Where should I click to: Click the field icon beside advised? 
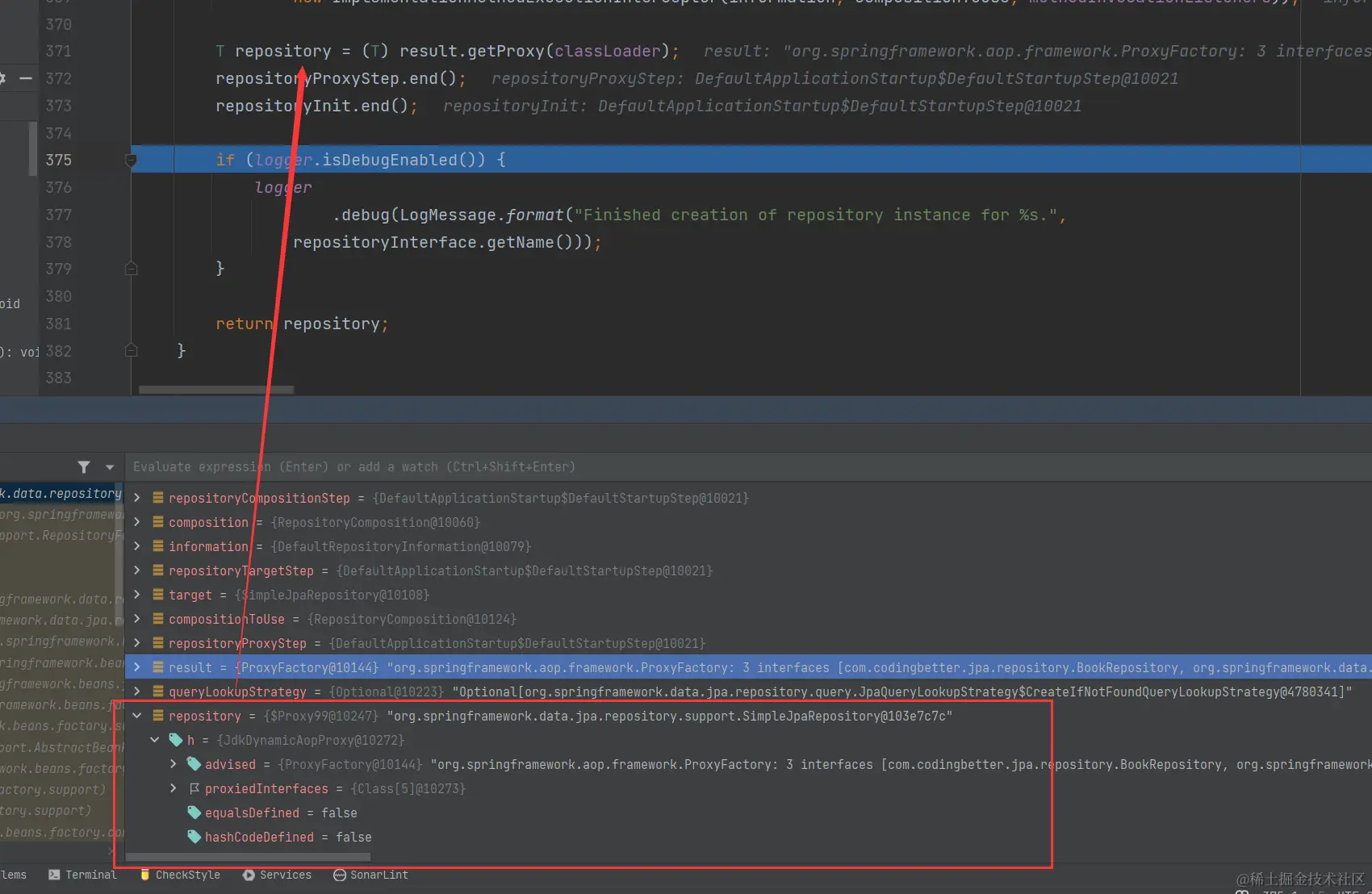click(194, 764)
